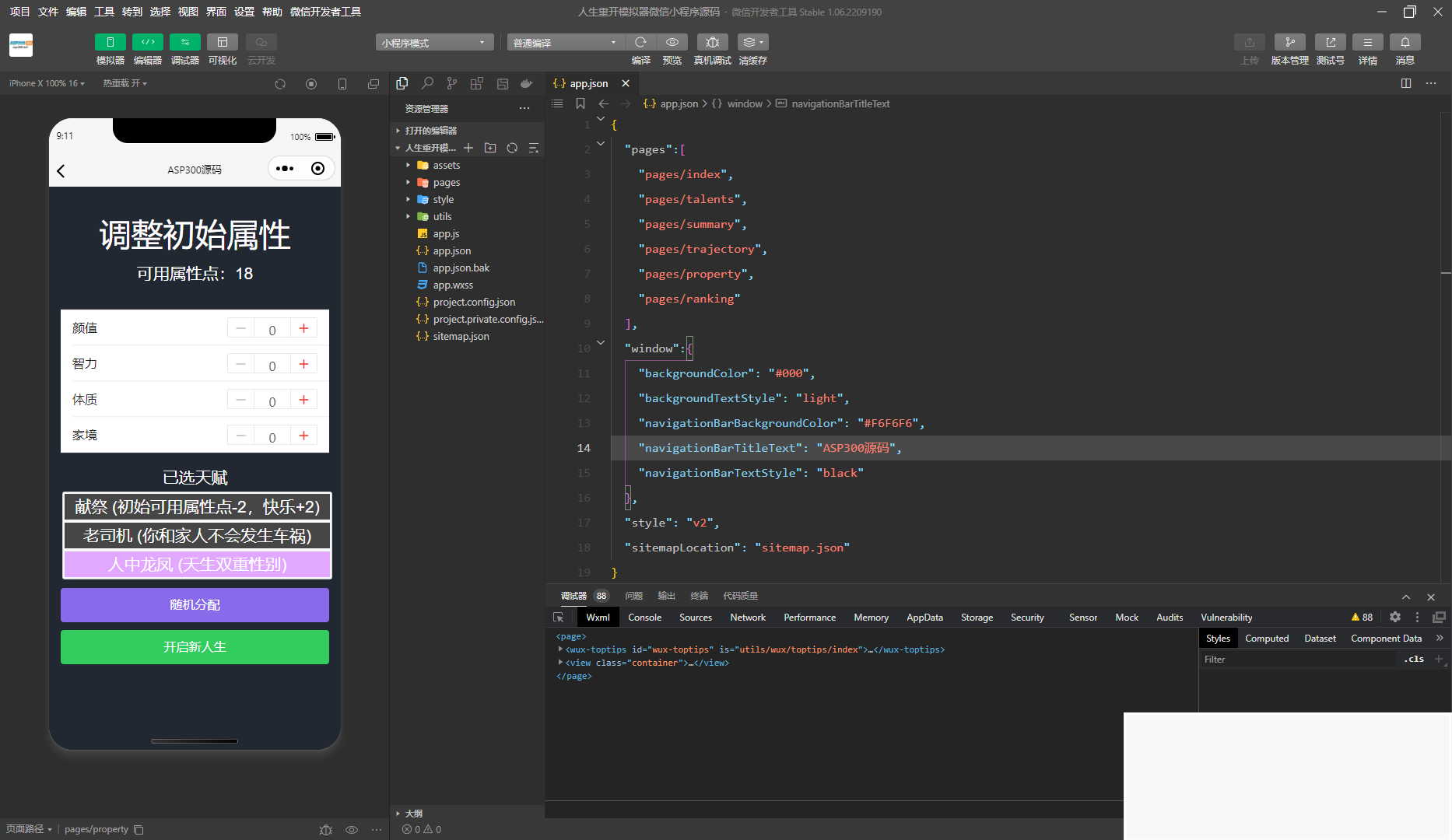Screen dimensions: 1452x840
Task: Open the iPhone X device dropdown
Action: point(47,83)
